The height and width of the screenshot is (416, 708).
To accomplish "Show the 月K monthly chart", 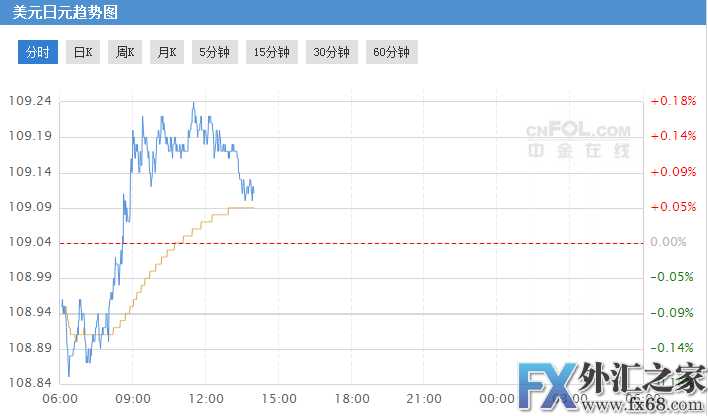I will 167,52.
